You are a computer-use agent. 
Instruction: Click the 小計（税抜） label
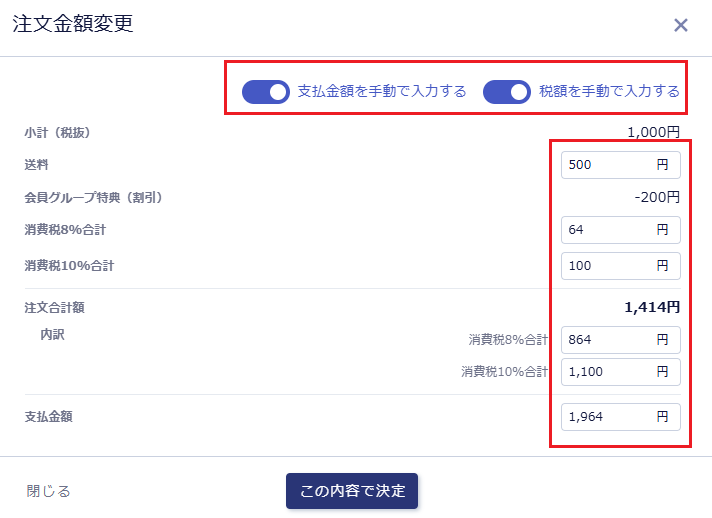click(x=64, y=132)
